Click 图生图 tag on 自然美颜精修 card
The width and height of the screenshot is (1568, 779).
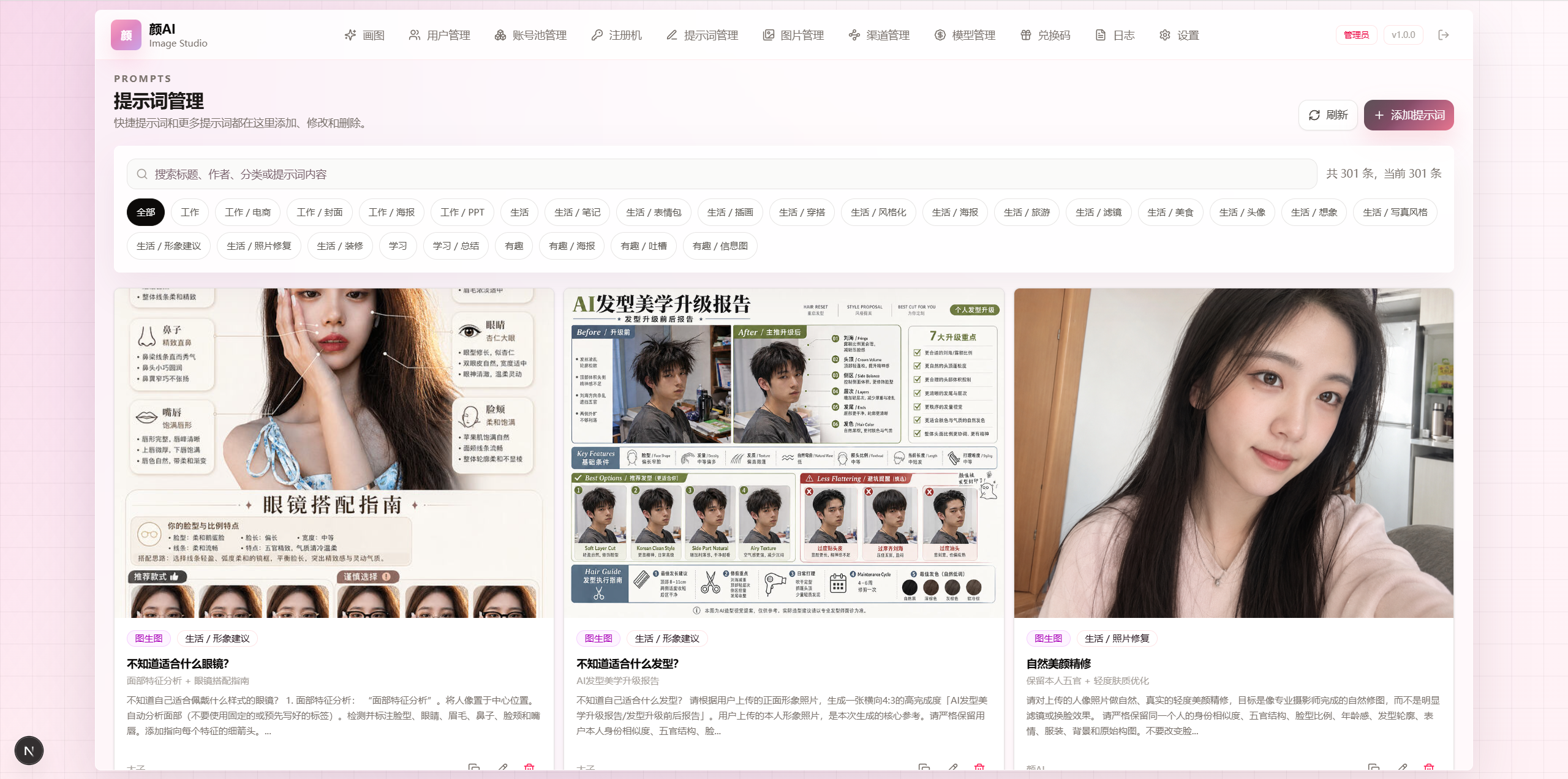pos(1049,639)
